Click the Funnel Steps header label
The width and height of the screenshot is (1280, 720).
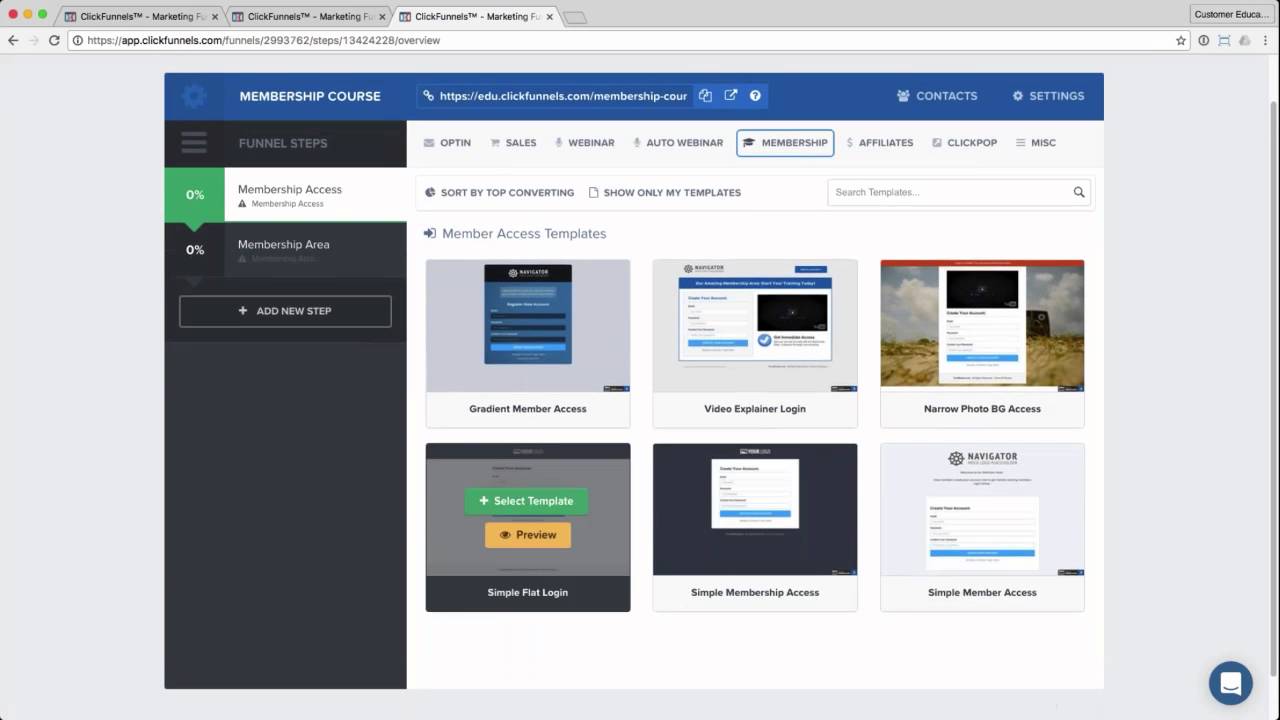(283, 143)
